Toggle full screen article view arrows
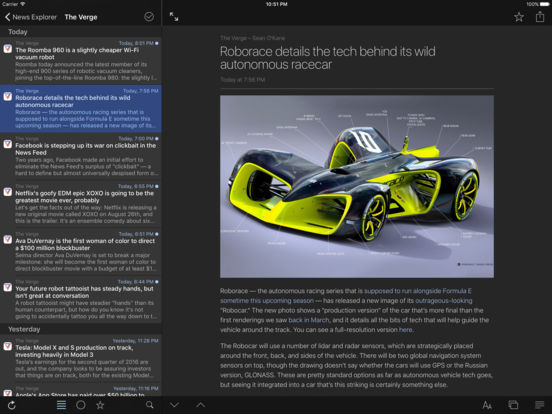Viewport: 552px width, 414px height. click(174, 17)
